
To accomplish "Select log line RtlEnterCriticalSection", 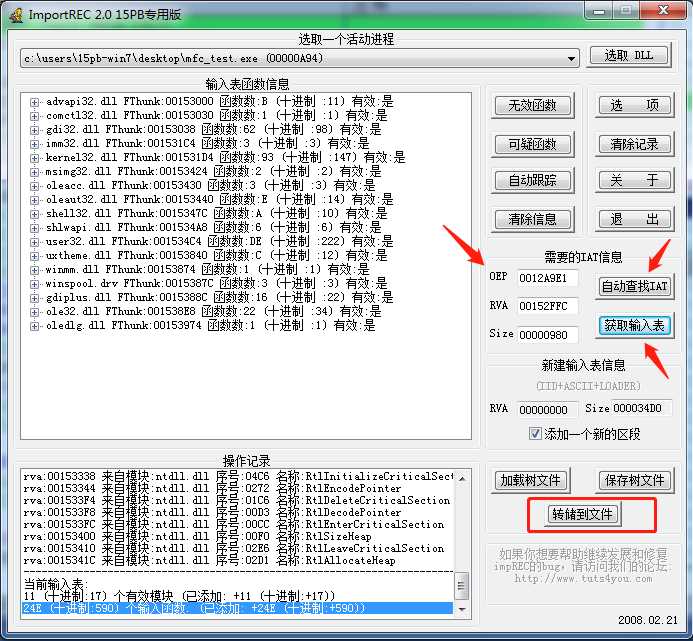I will click(233, 524).
